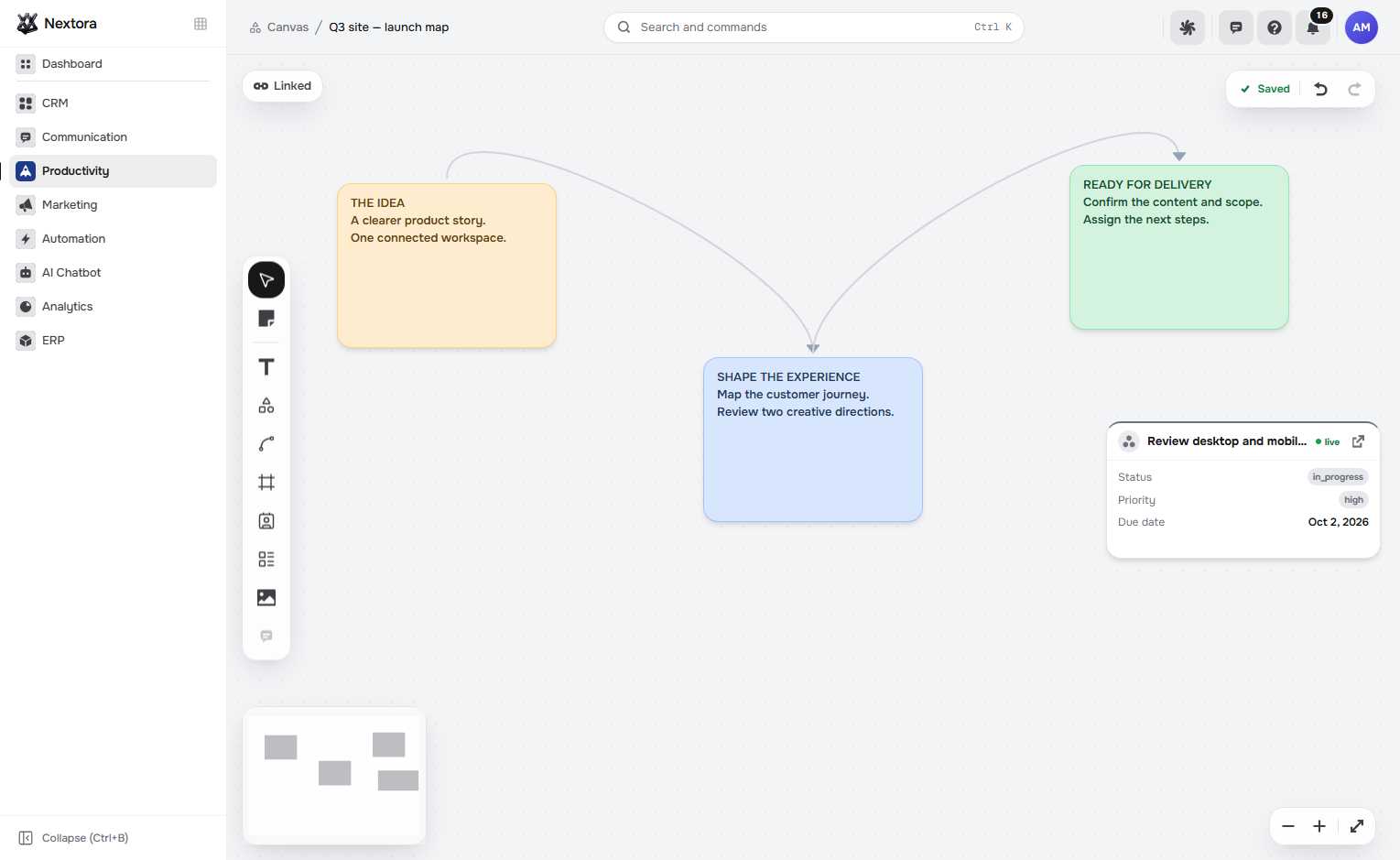Open the AM user avatar menu
Image resolution: width=1400 pixels, height=860 pixels.
[1362, 27]
